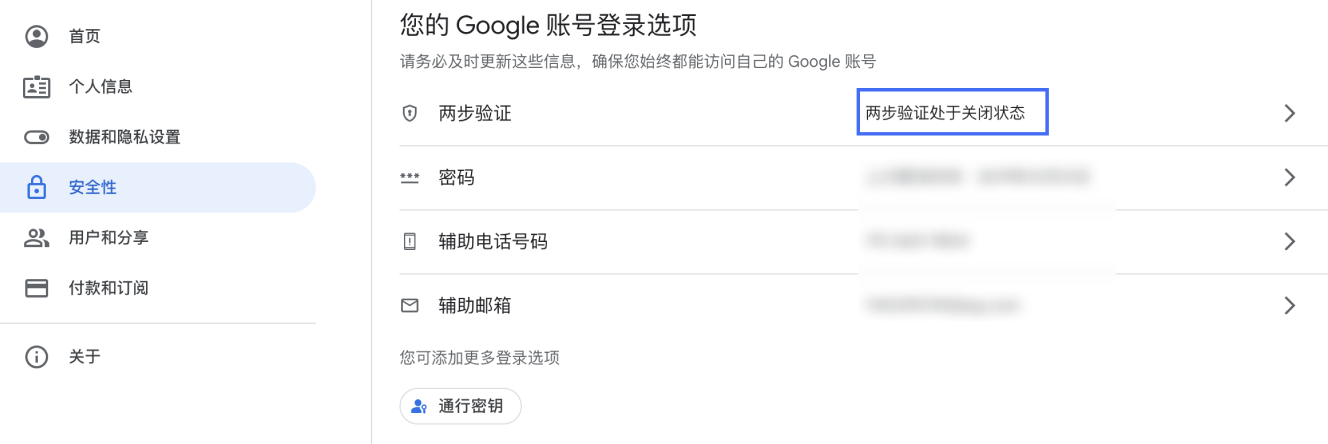The image size is (1328, 444).
Task: Click the shield icon beside 两步验证
Action: (x=409, y=114)
